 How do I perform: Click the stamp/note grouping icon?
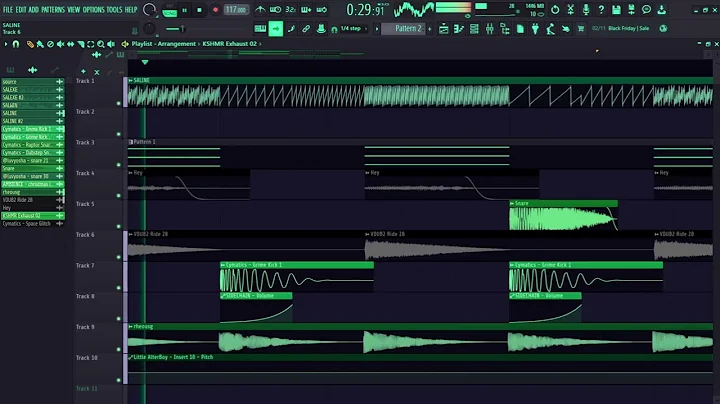coord(321,28)
